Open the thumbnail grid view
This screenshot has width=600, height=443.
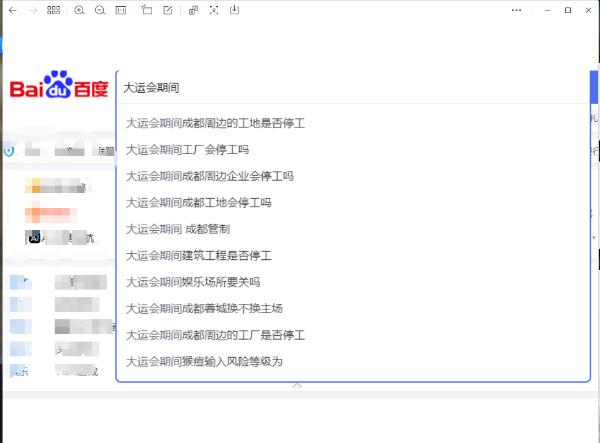coord(53,10)
